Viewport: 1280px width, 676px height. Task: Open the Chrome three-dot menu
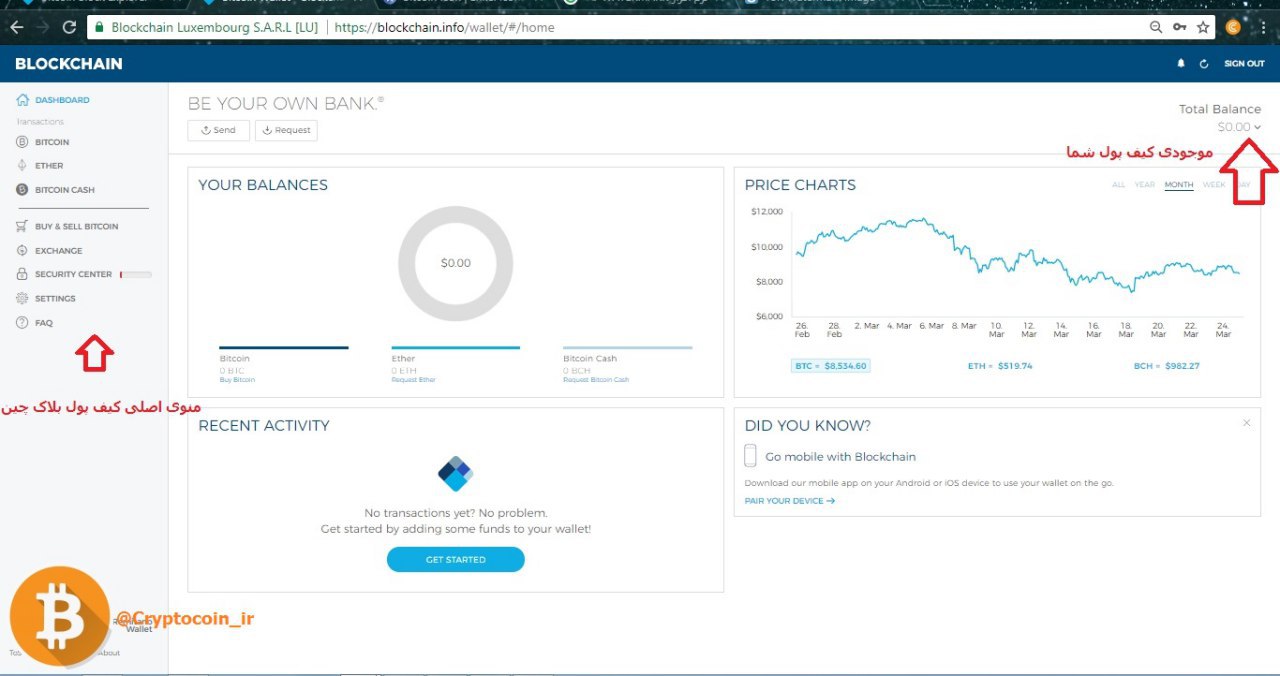(1264, 27)
